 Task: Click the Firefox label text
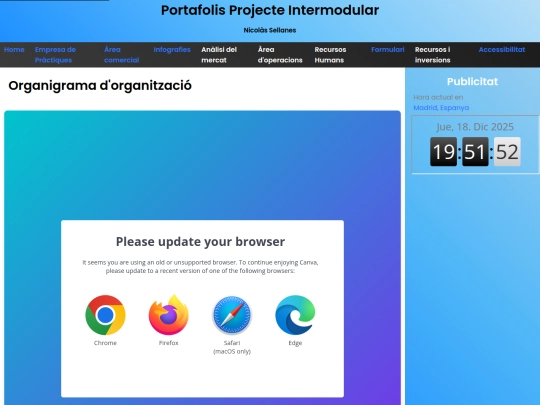pos(169,343)
